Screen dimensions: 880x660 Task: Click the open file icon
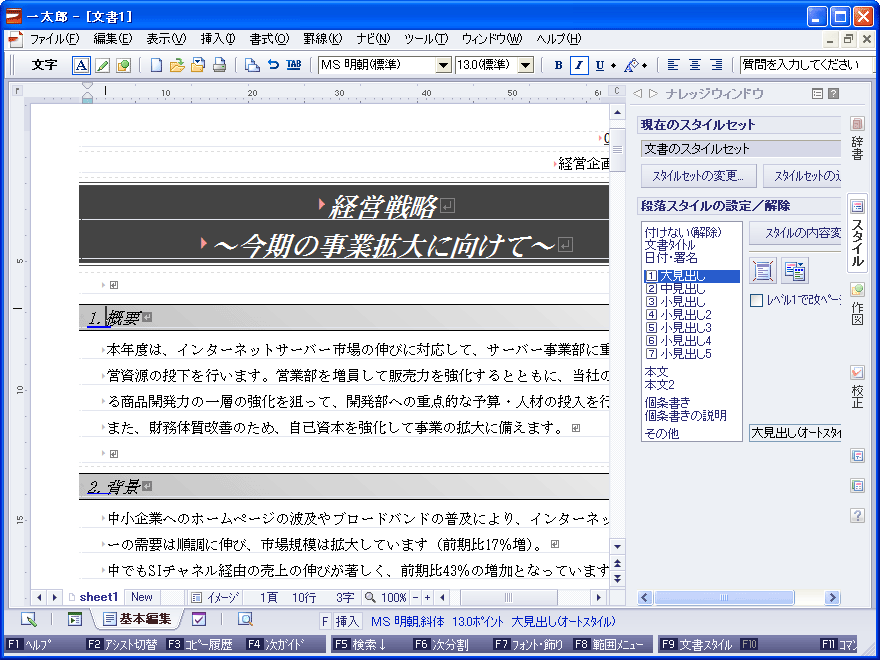[176, 64]
